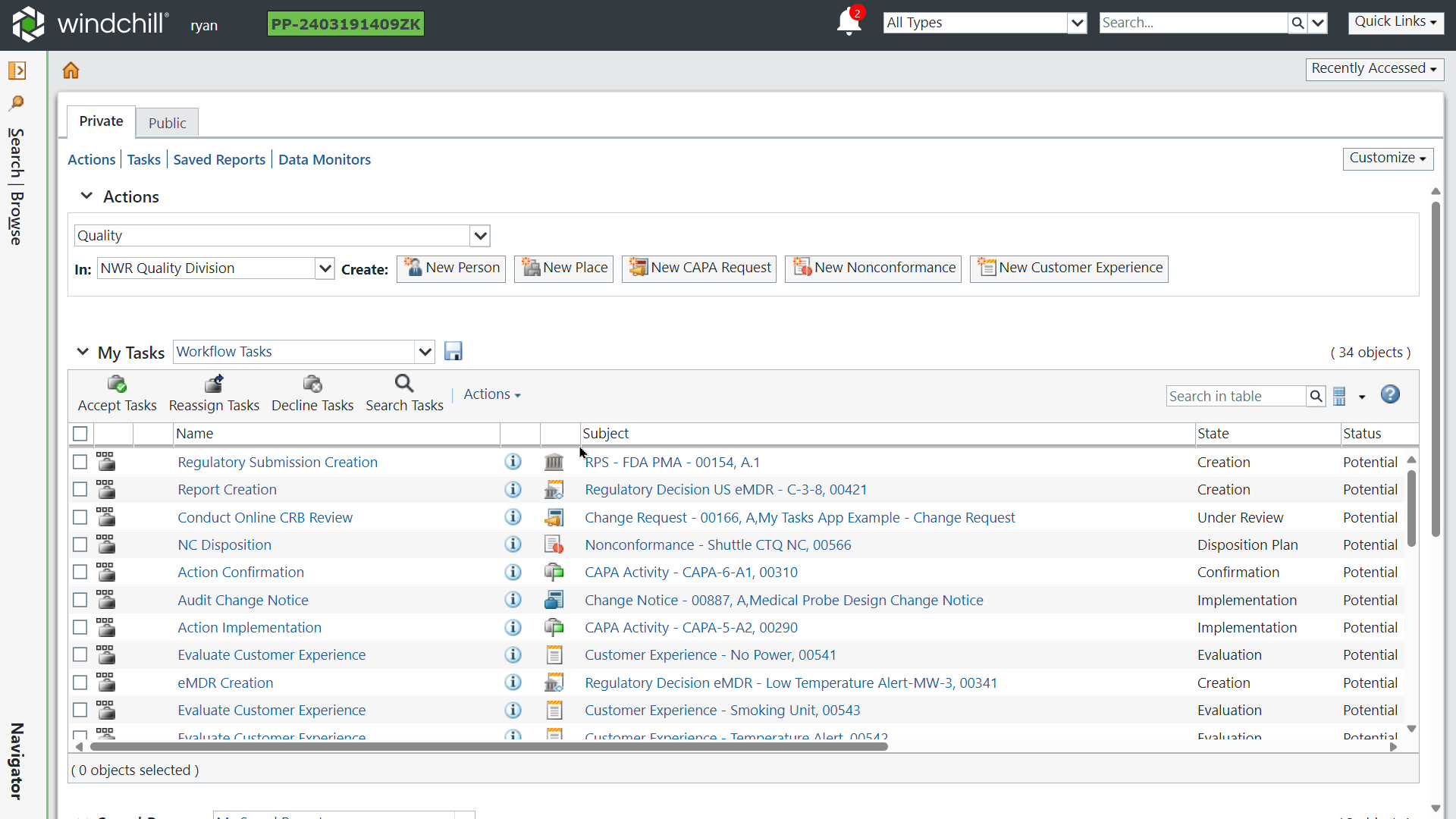This screenshot has width=1456, height=819.
Task: Click the table horizontal scrollbar
Action: click(489, 747)
